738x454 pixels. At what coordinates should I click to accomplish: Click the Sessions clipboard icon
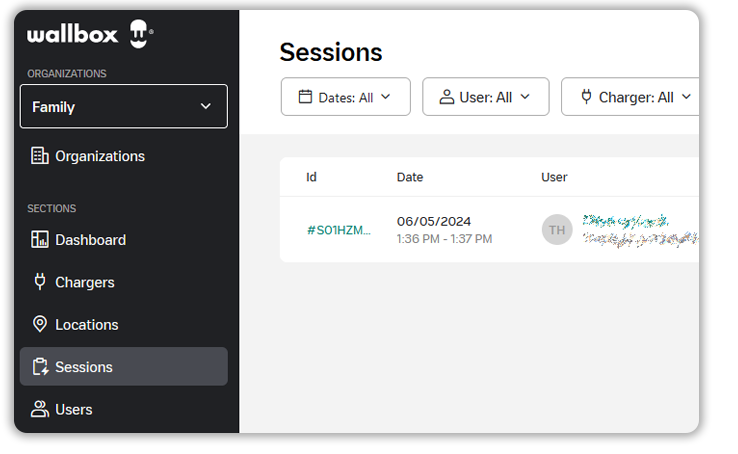coord(40,367)
